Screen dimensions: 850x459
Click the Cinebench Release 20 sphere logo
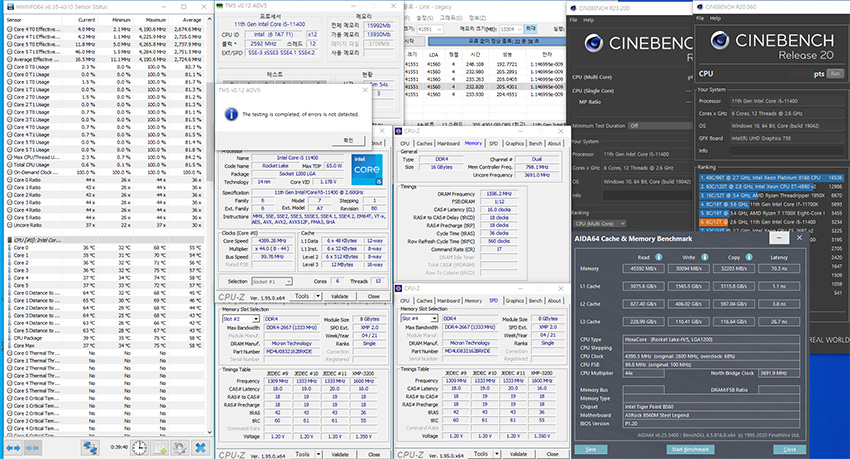point(719,40)
